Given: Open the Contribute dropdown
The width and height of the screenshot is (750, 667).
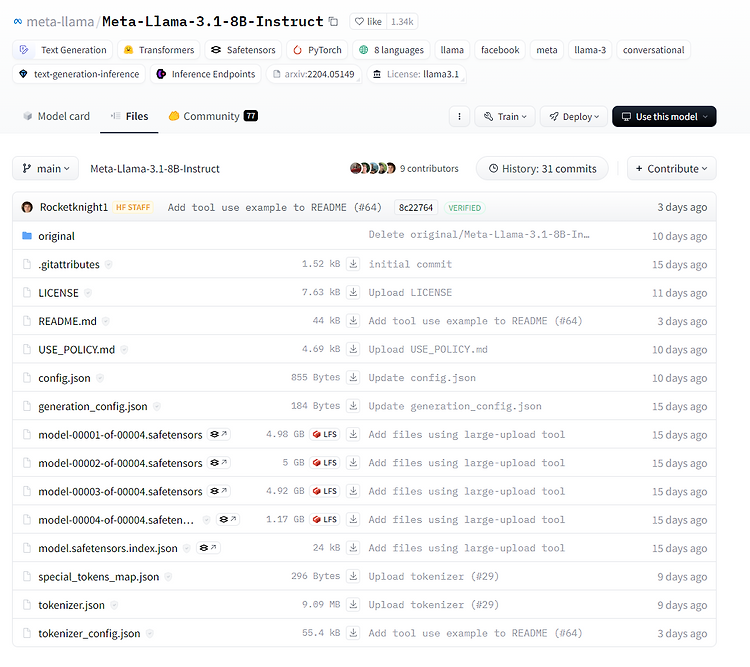Looking at the screenshot, I should (x=672, y=168).
